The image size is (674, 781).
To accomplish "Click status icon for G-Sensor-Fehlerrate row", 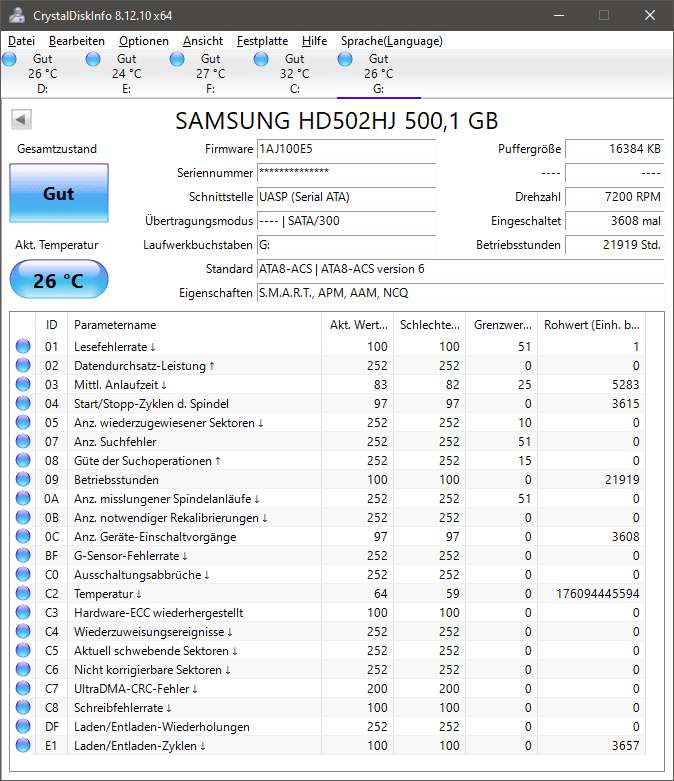I will (23, 555).
